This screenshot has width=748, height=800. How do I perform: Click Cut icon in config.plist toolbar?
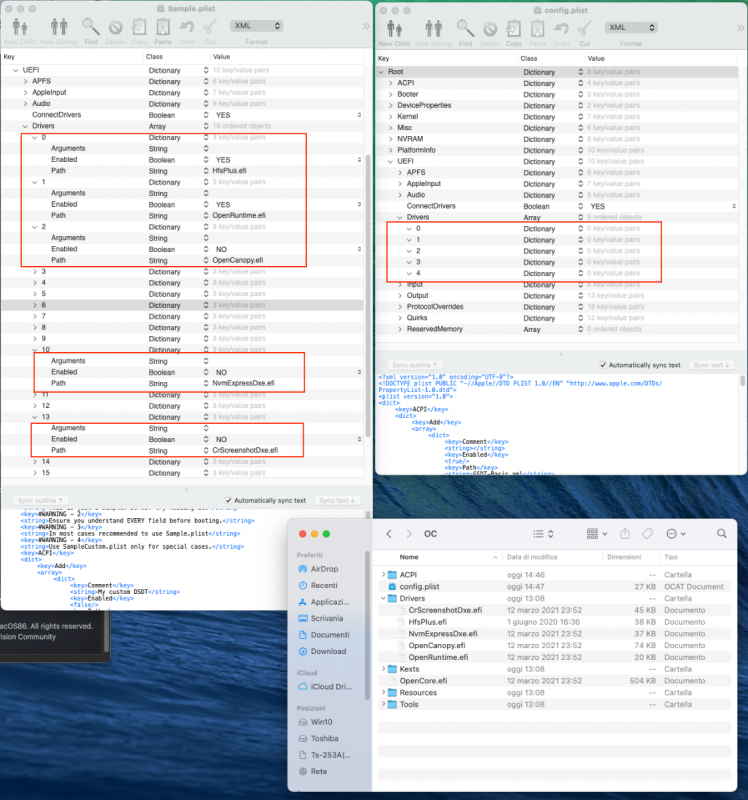pos(584,29)
